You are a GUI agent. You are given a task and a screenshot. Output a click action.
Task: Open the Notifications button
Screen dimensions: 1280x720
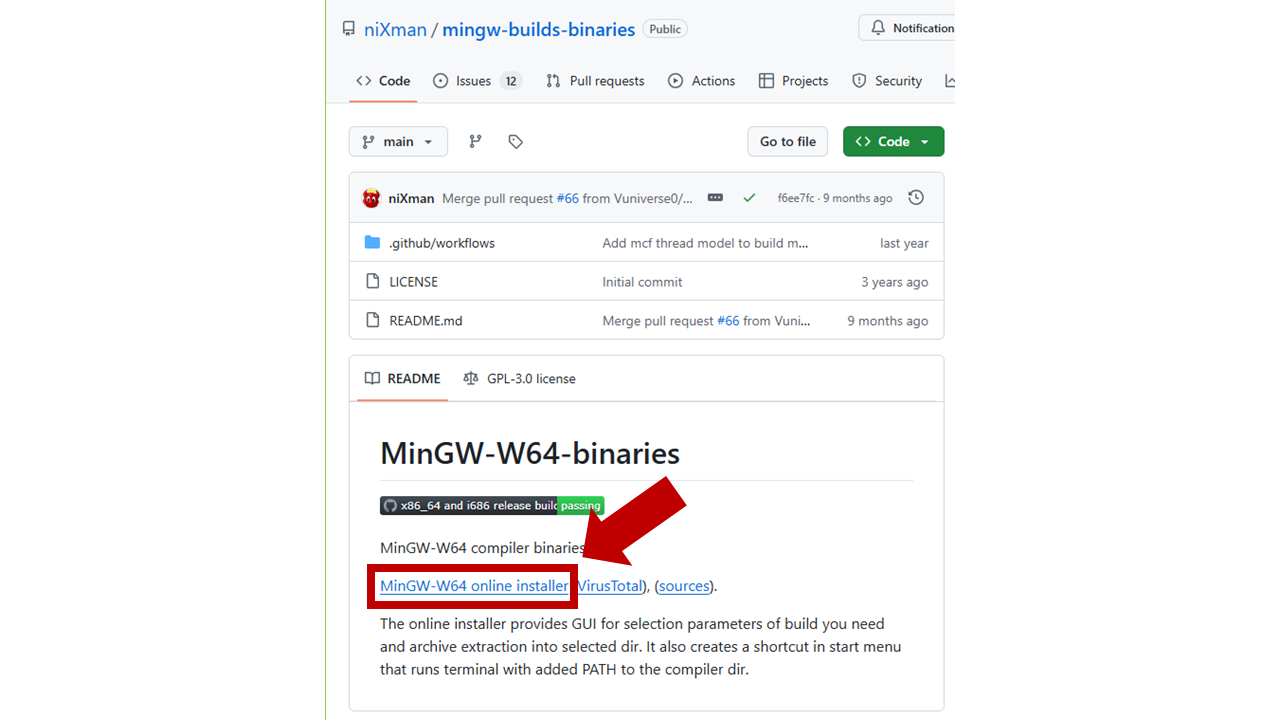tap(907, 28)
